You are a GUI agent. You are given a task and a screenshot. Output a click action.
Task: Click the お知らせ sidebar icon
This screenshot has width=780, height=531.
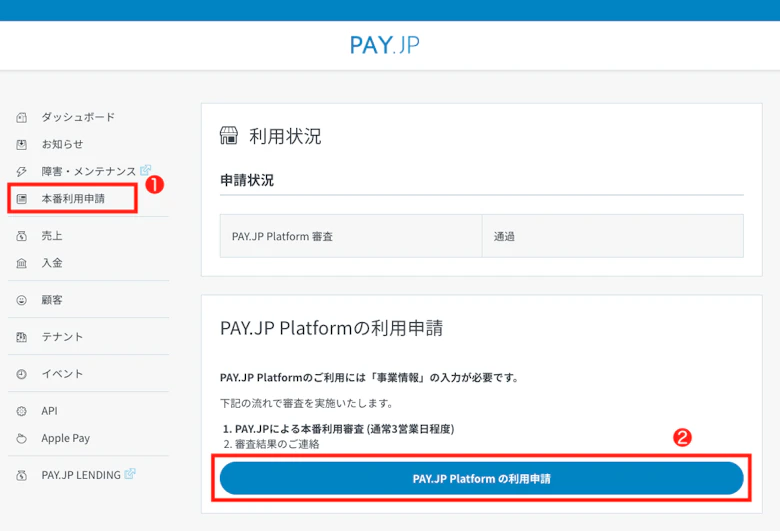coord(21,145)
